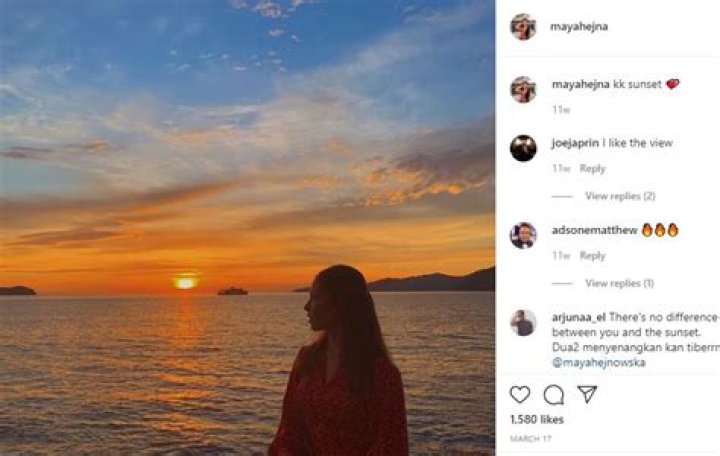Expand View replies (1) under adsonematthew

pos(619,283)
